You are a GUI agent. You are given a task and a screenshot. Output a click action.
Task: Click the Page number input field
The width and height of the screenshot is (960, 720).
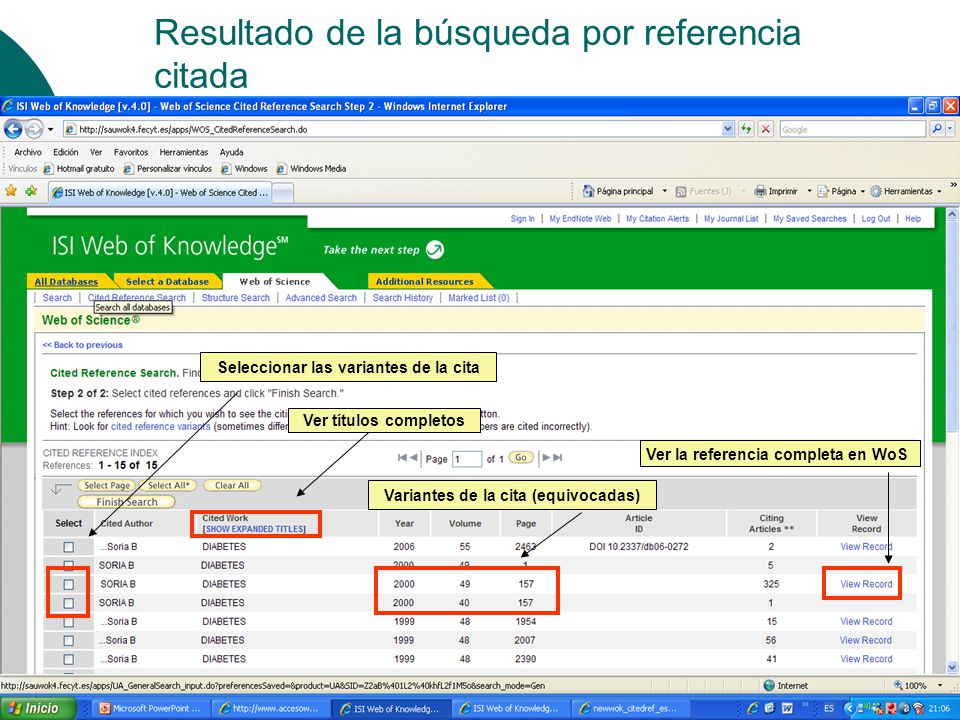tap(467, 459)
